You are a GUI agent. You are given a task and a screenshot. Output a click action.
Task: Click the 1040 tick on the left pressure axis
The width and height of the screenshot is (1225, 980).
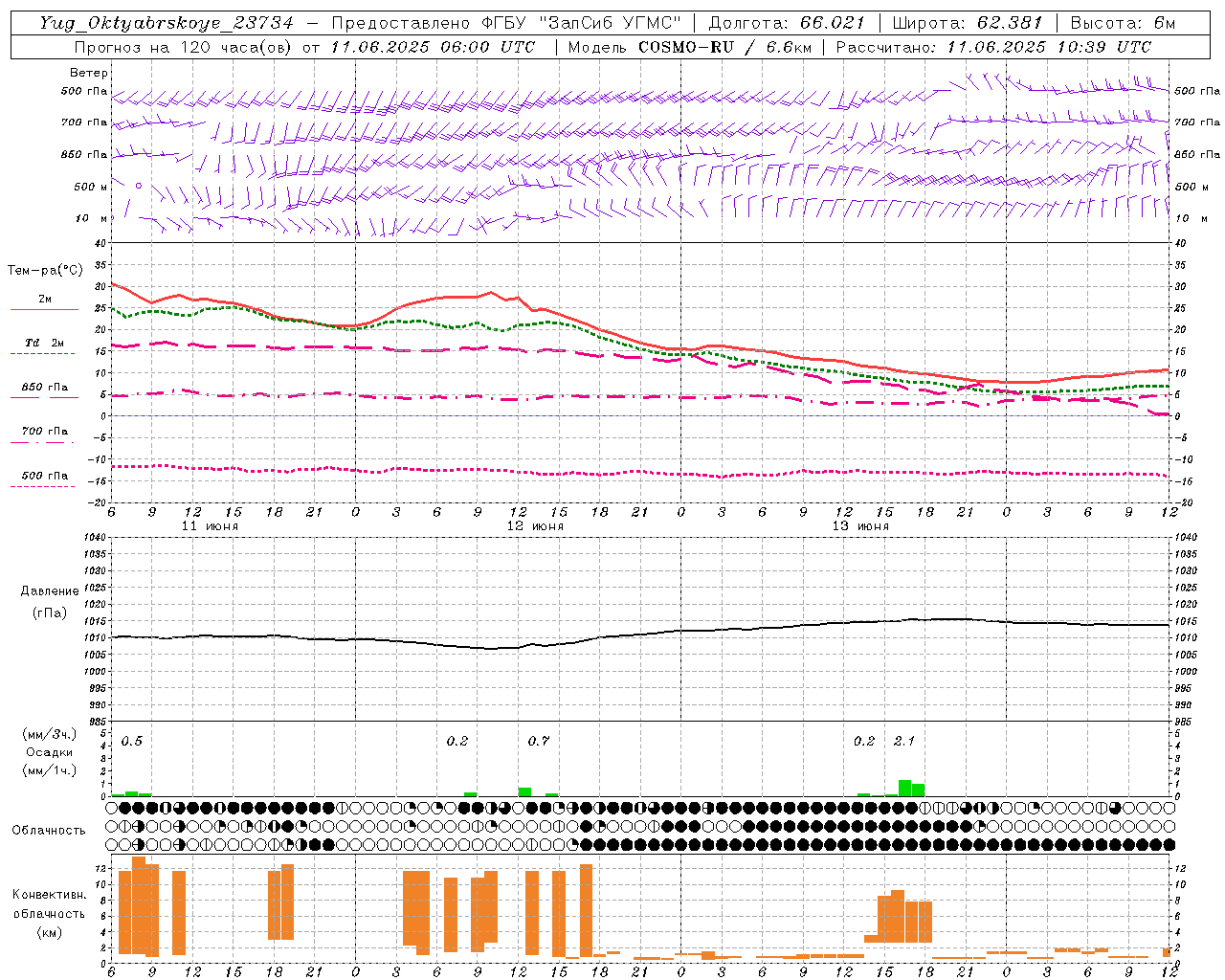click(97, 537)
